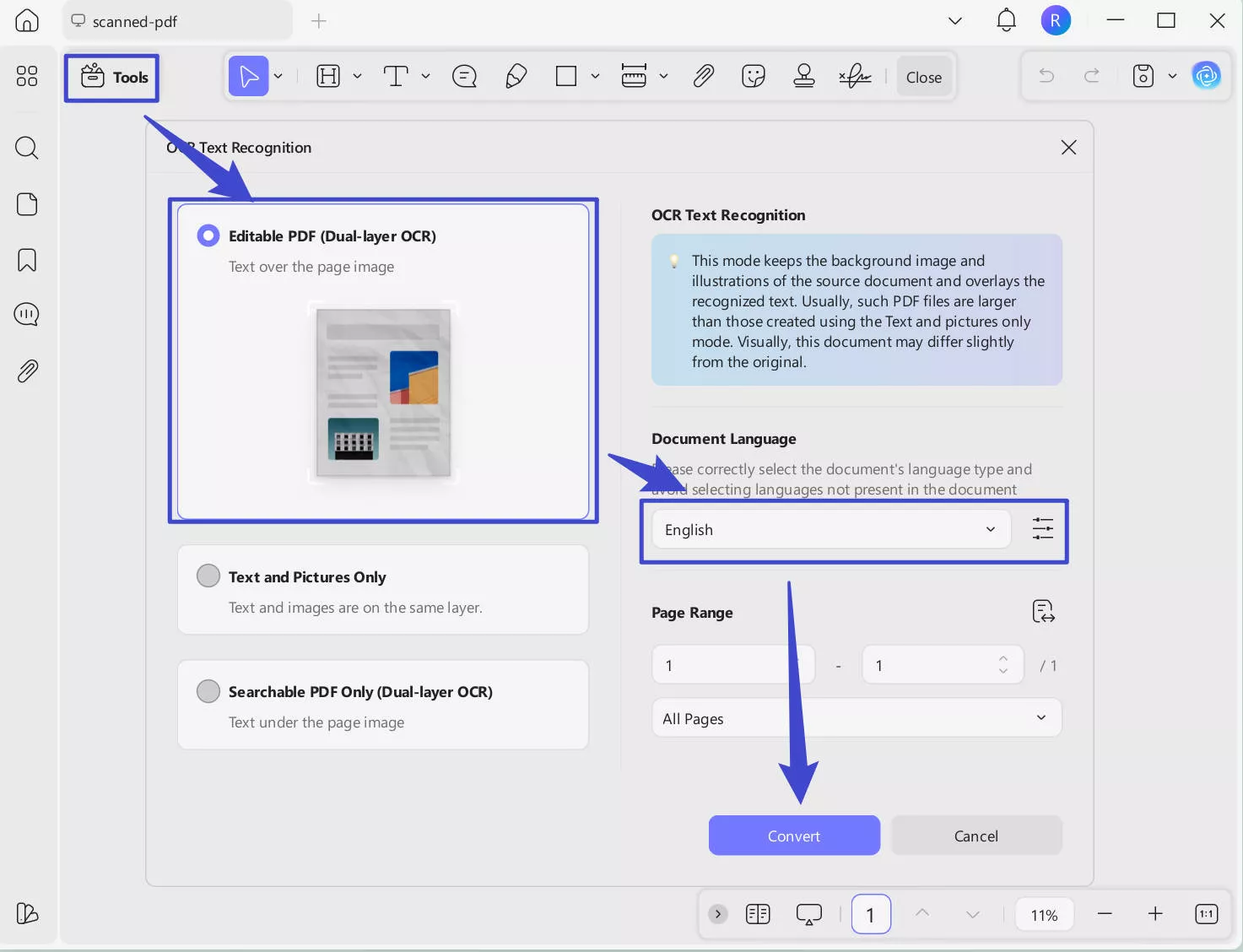Use the stamp tool
This screenshot has width=1243, height=952.
[803, 76]
